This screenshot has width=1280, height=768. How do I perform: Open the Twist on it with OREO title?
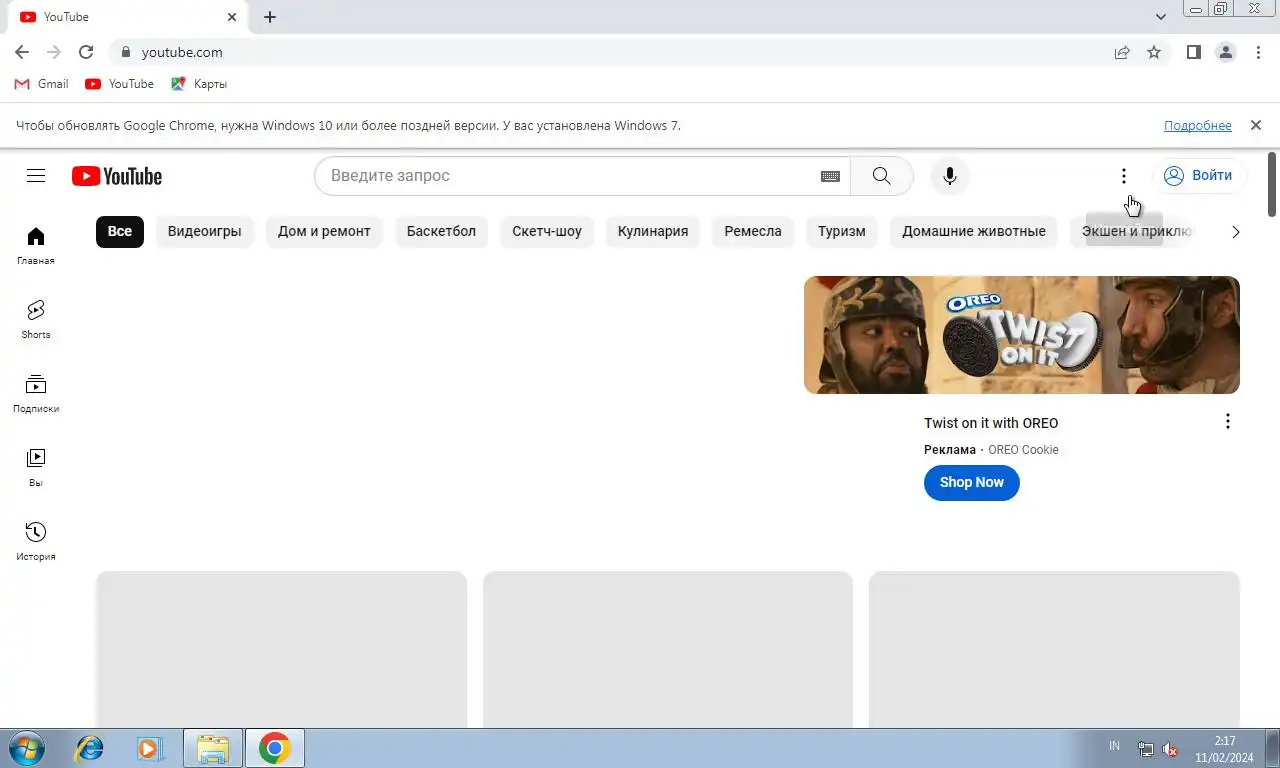coord(991,423)
